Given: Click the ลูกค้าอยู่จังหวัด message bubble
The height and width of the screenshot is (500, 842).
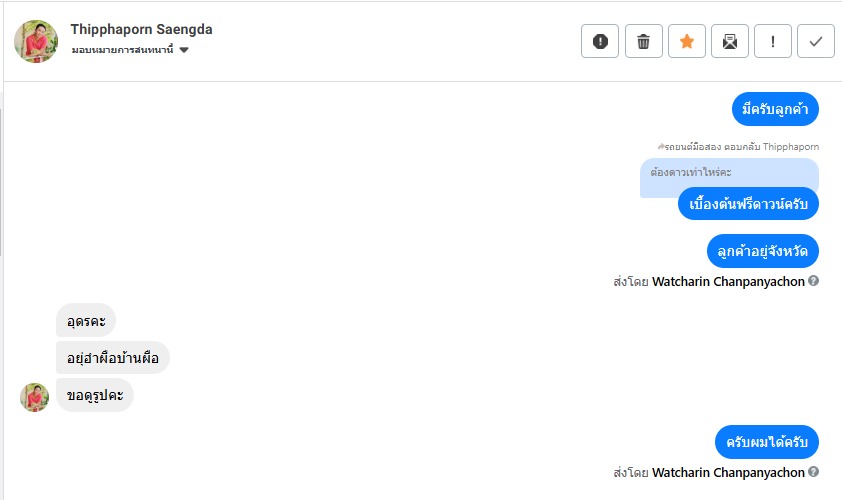Looking at the screenshot, I should click(x=762, y=250).
